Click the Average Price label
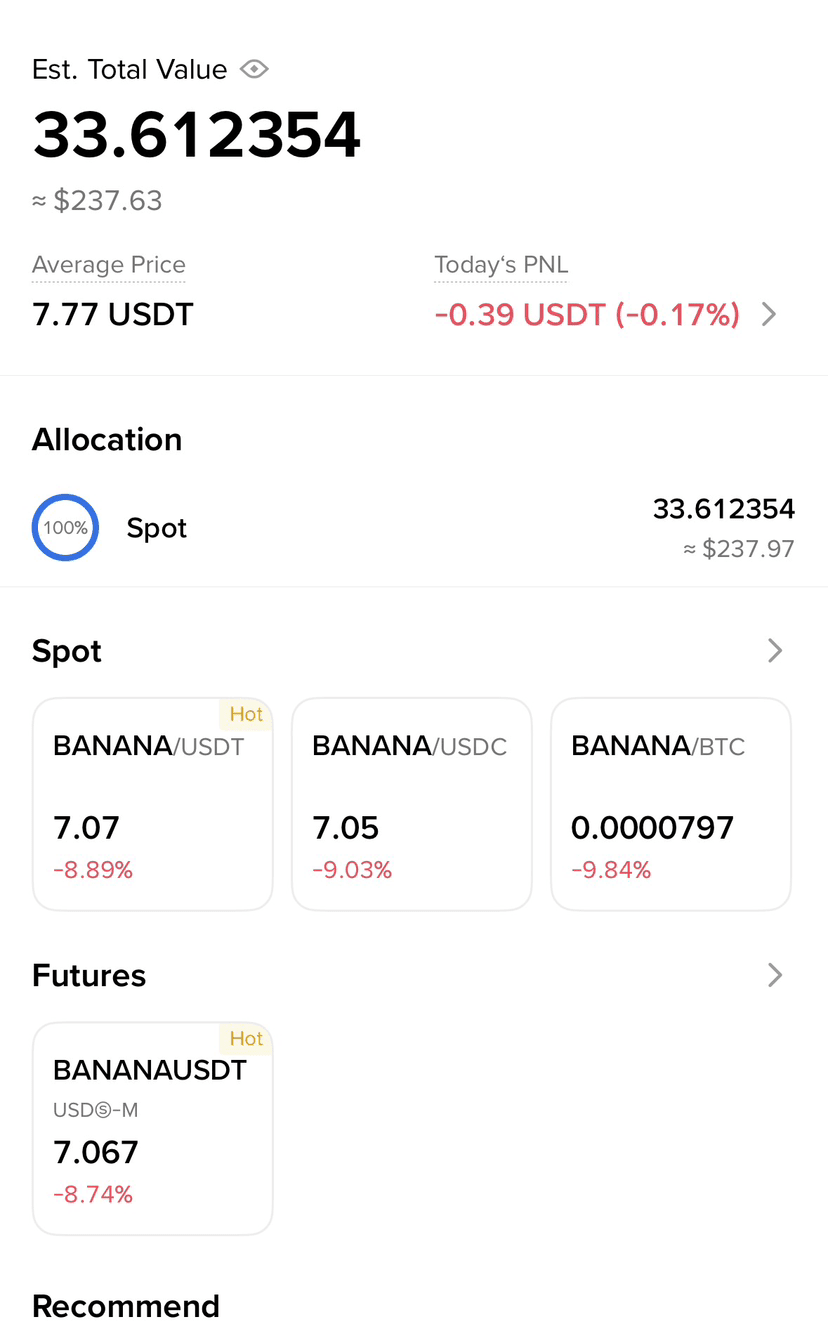Viewport: 828px width, 1343px height. pos(109,265)
